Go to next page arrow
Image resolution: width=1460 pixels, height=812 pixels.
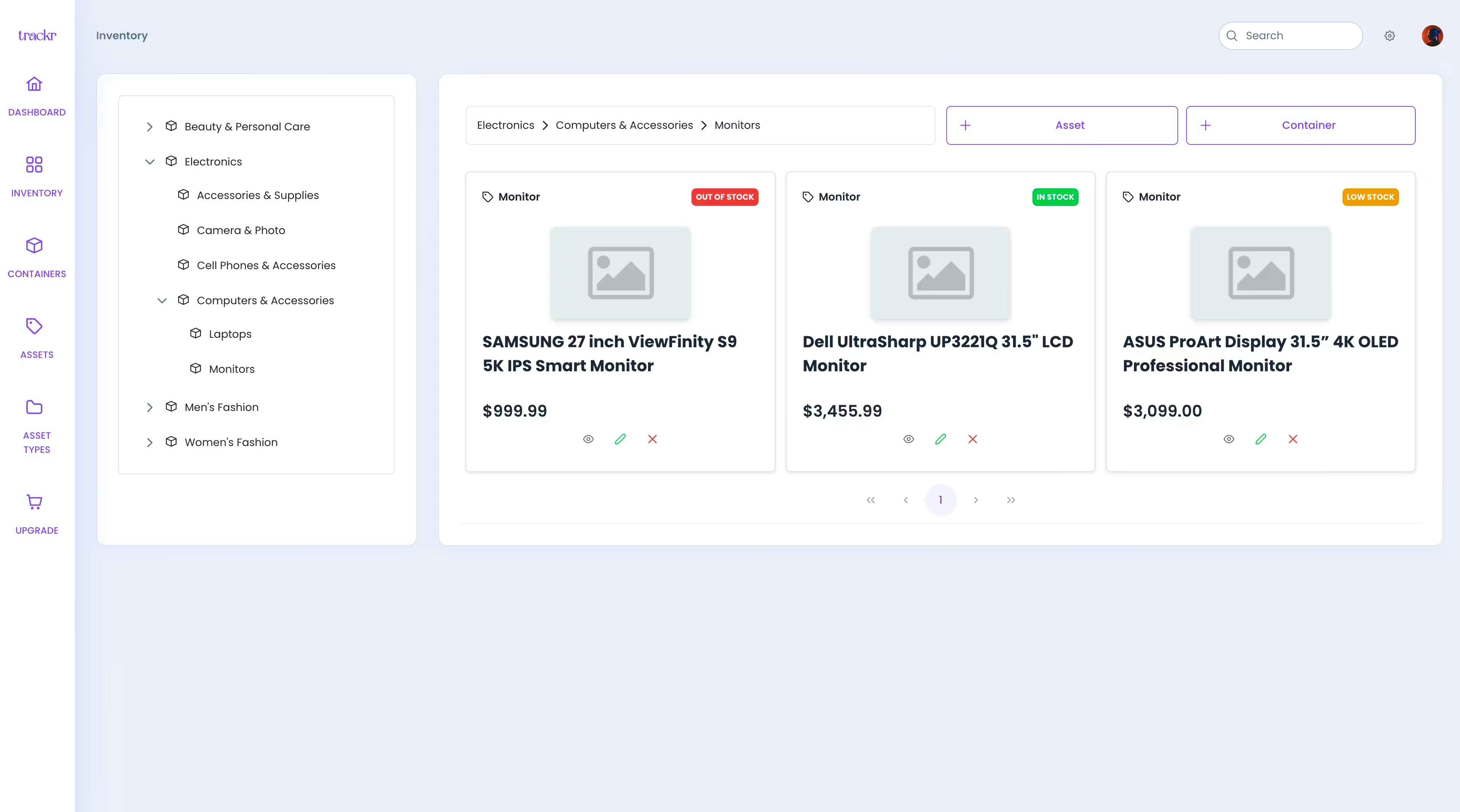click(975, 500)
